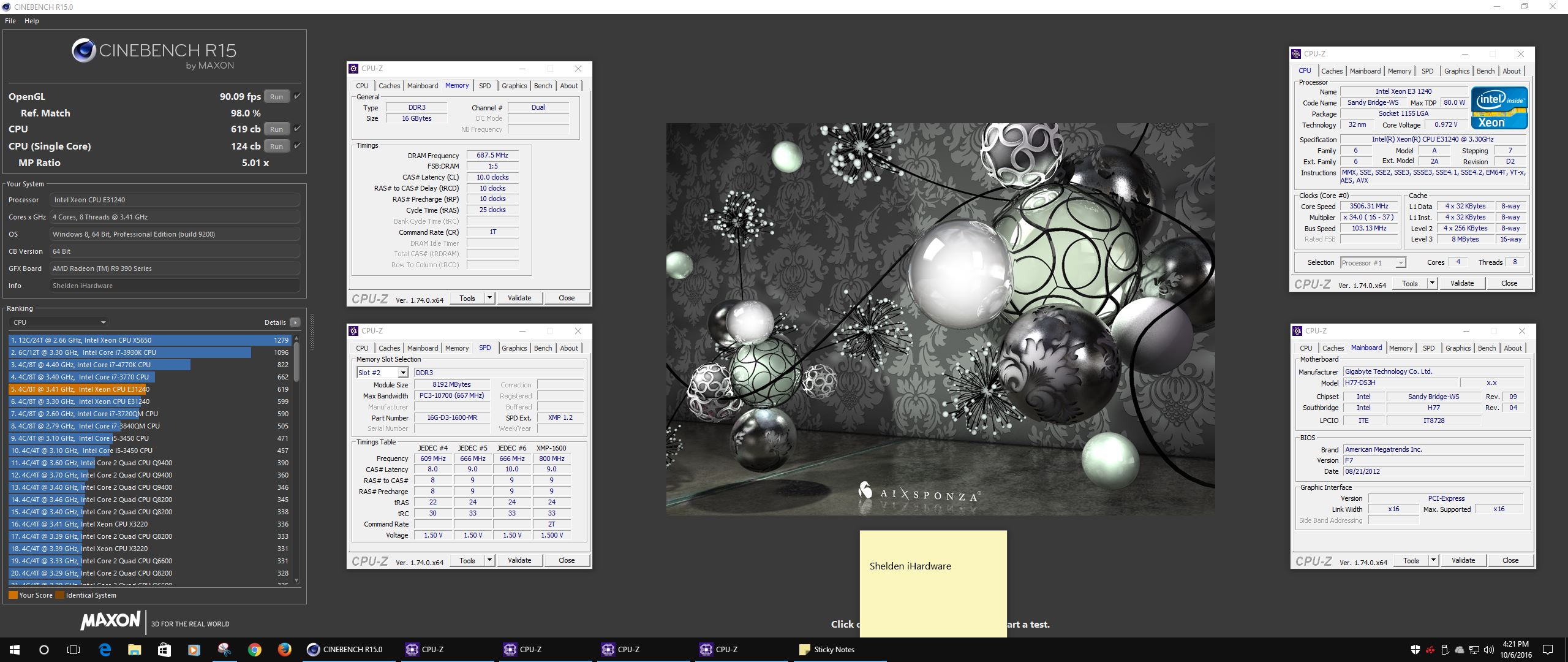Expand Tools arrow in CPU-Z Mainboard window
The width and height of the screenshot is (1568, 662).
(1433, 560)
